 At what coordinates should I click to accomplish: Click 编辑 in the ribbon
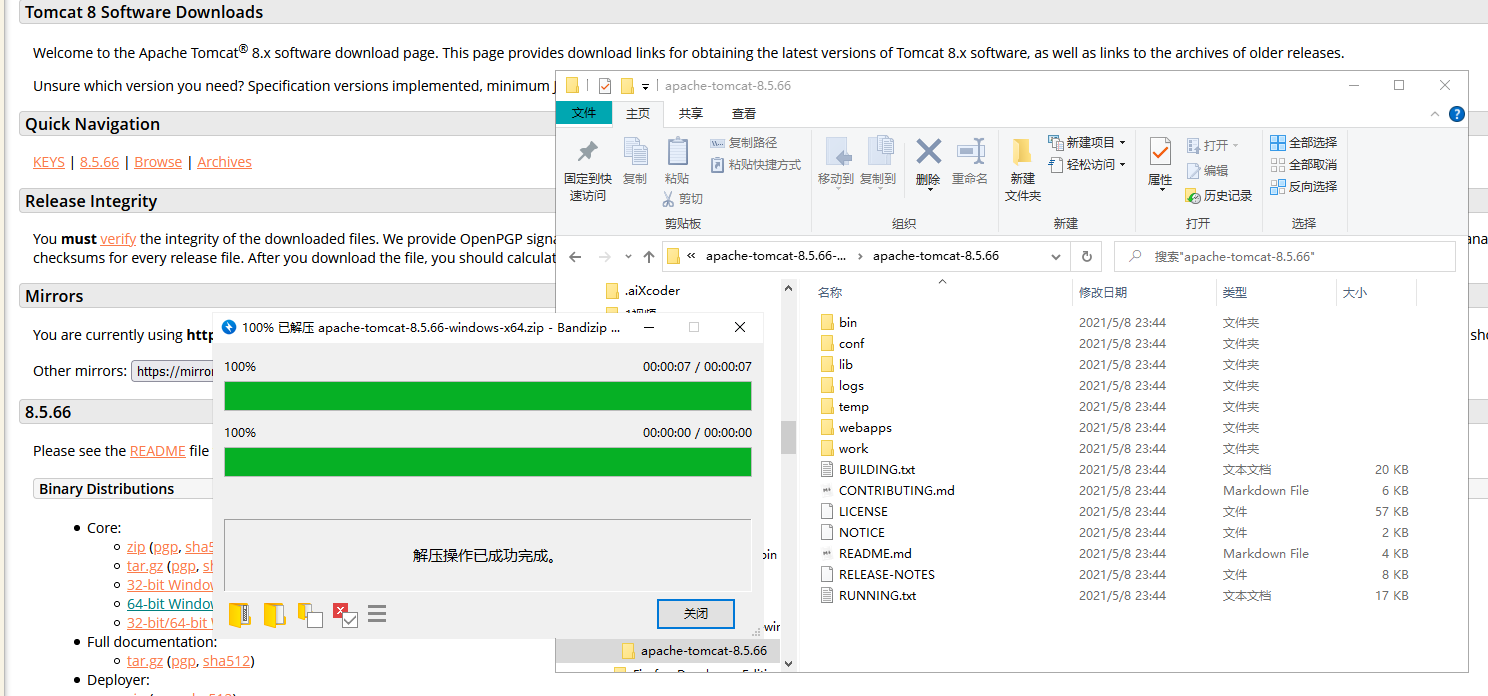point(1208,171)
